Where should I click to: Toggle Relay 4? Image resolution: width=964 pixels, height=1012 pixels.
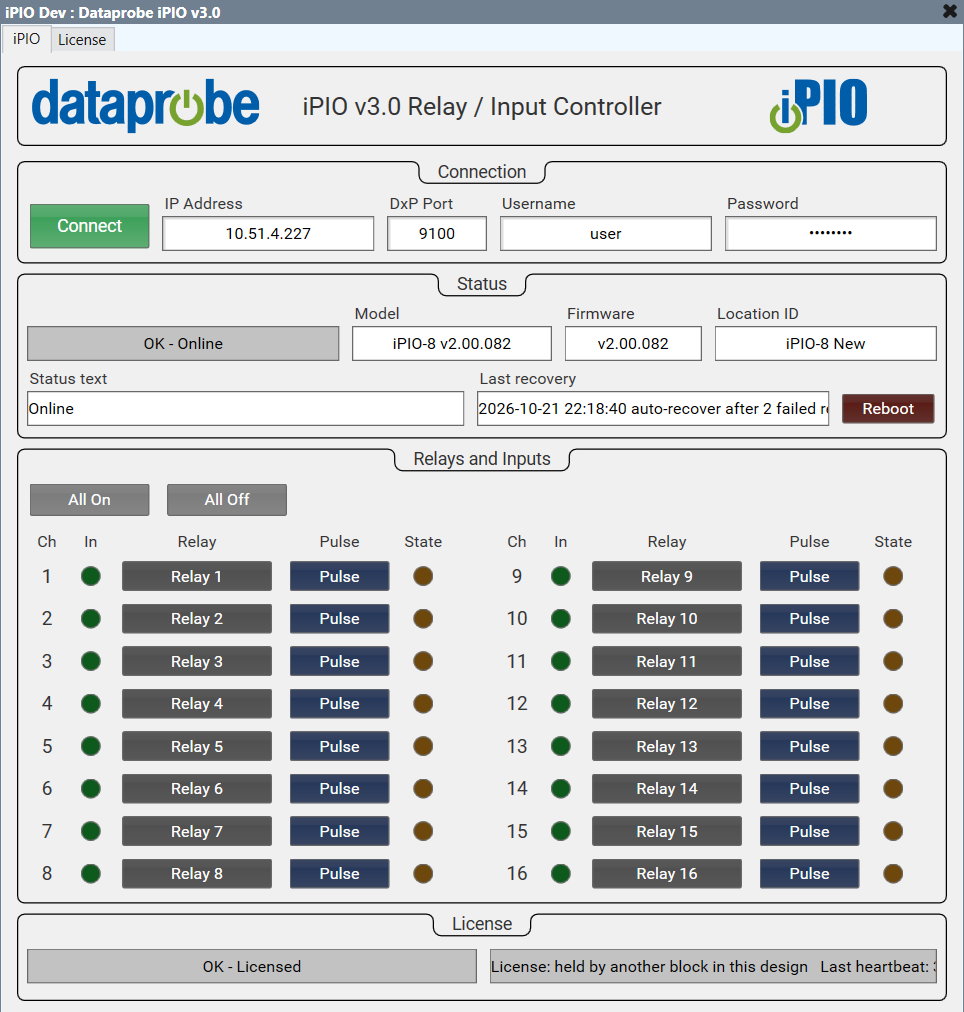197,703
